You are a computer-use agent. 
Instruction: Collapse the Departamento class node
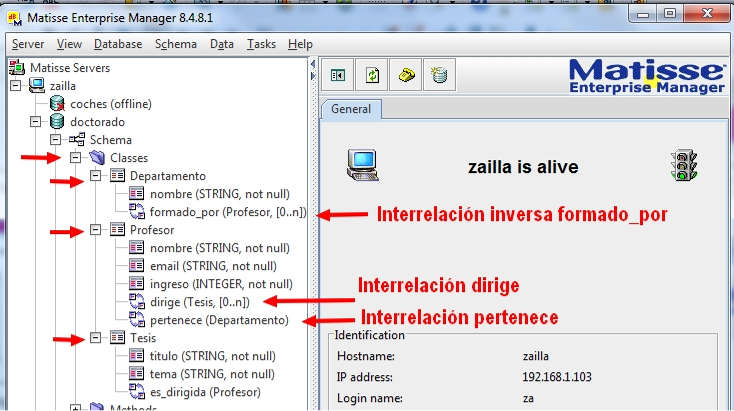coord(95,176)
